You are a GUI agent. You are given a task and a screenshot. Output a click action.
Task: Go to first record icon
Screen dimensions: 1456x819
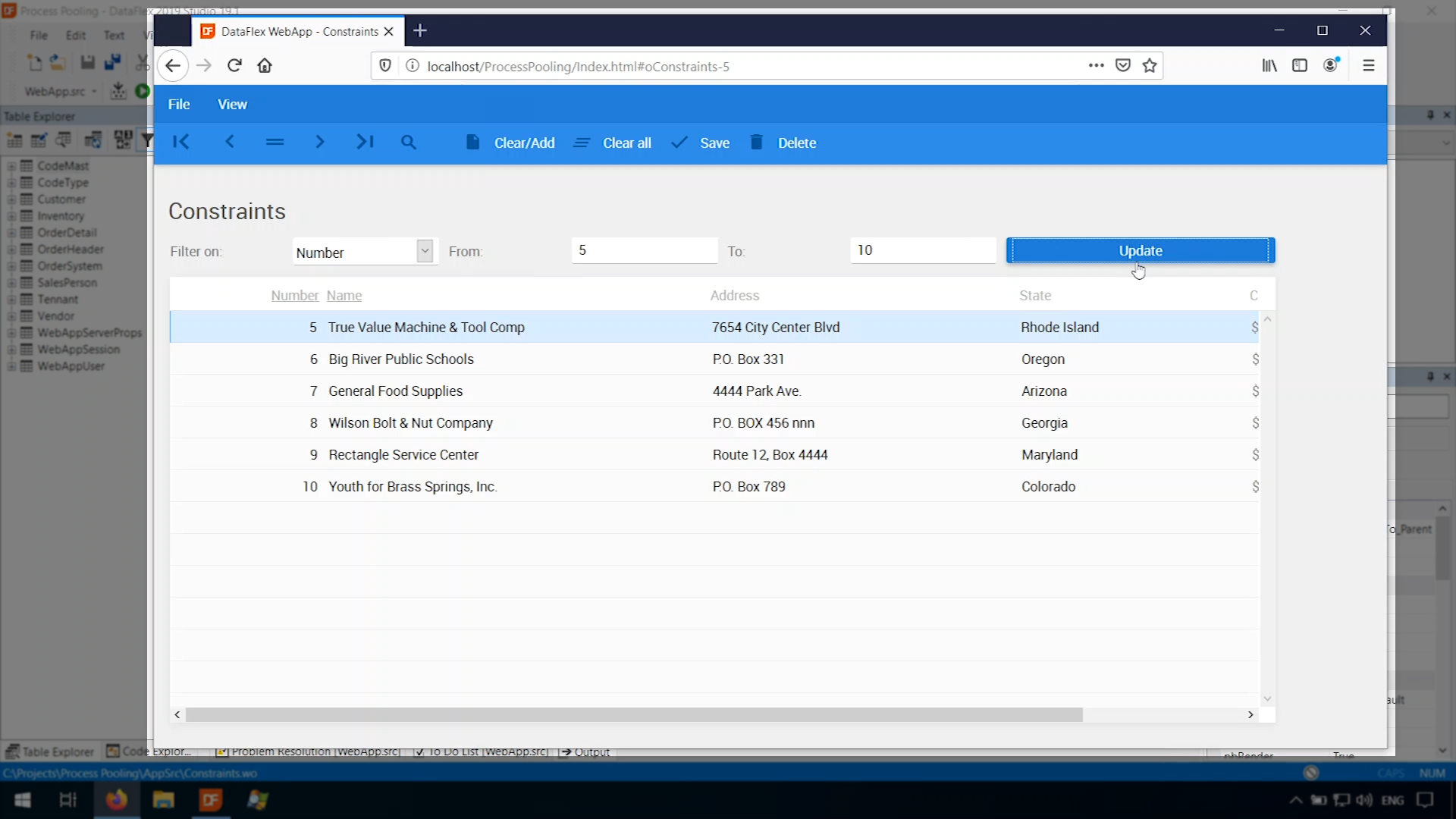click(x=181, y=142)
